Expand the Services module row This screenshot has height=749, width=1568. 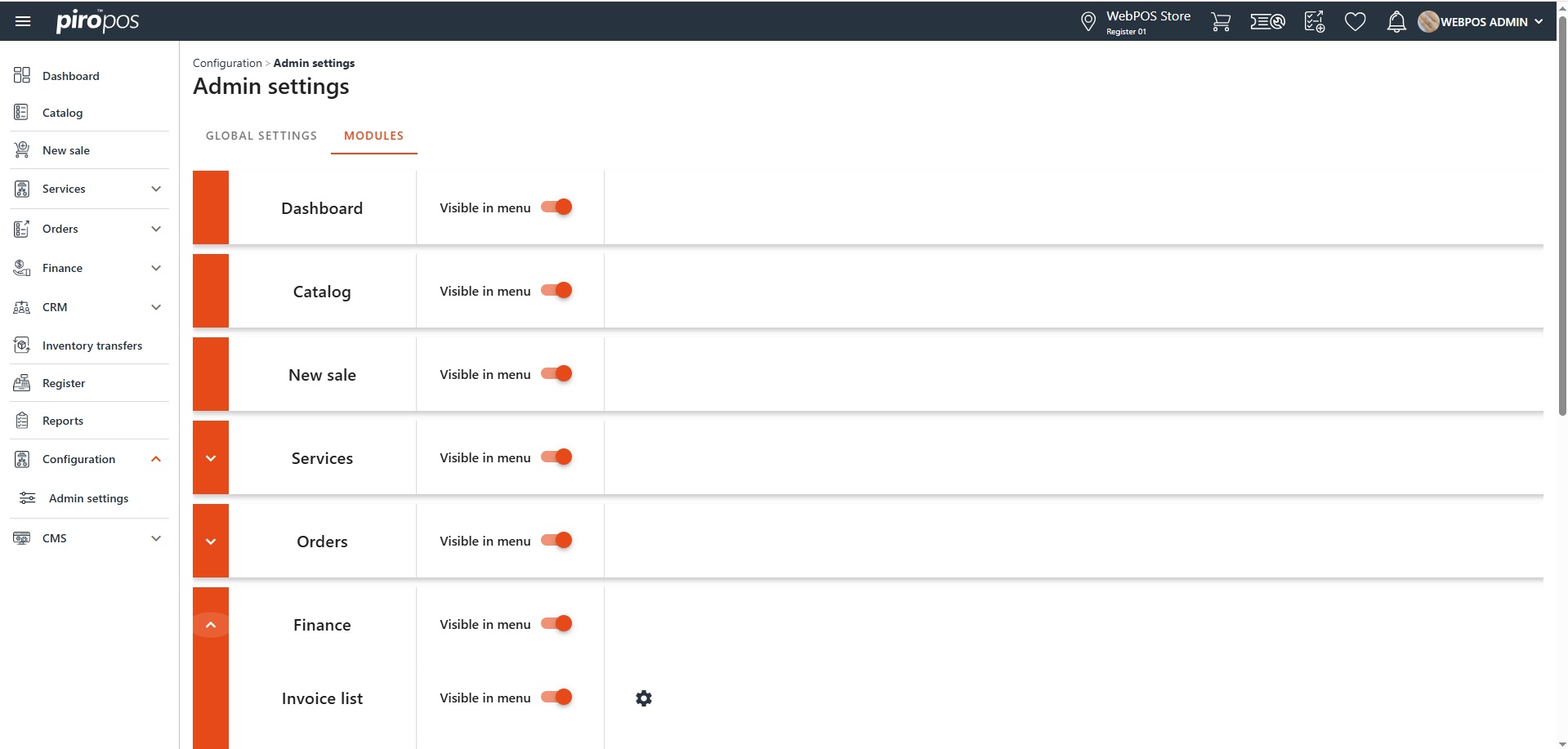point(211,458)
